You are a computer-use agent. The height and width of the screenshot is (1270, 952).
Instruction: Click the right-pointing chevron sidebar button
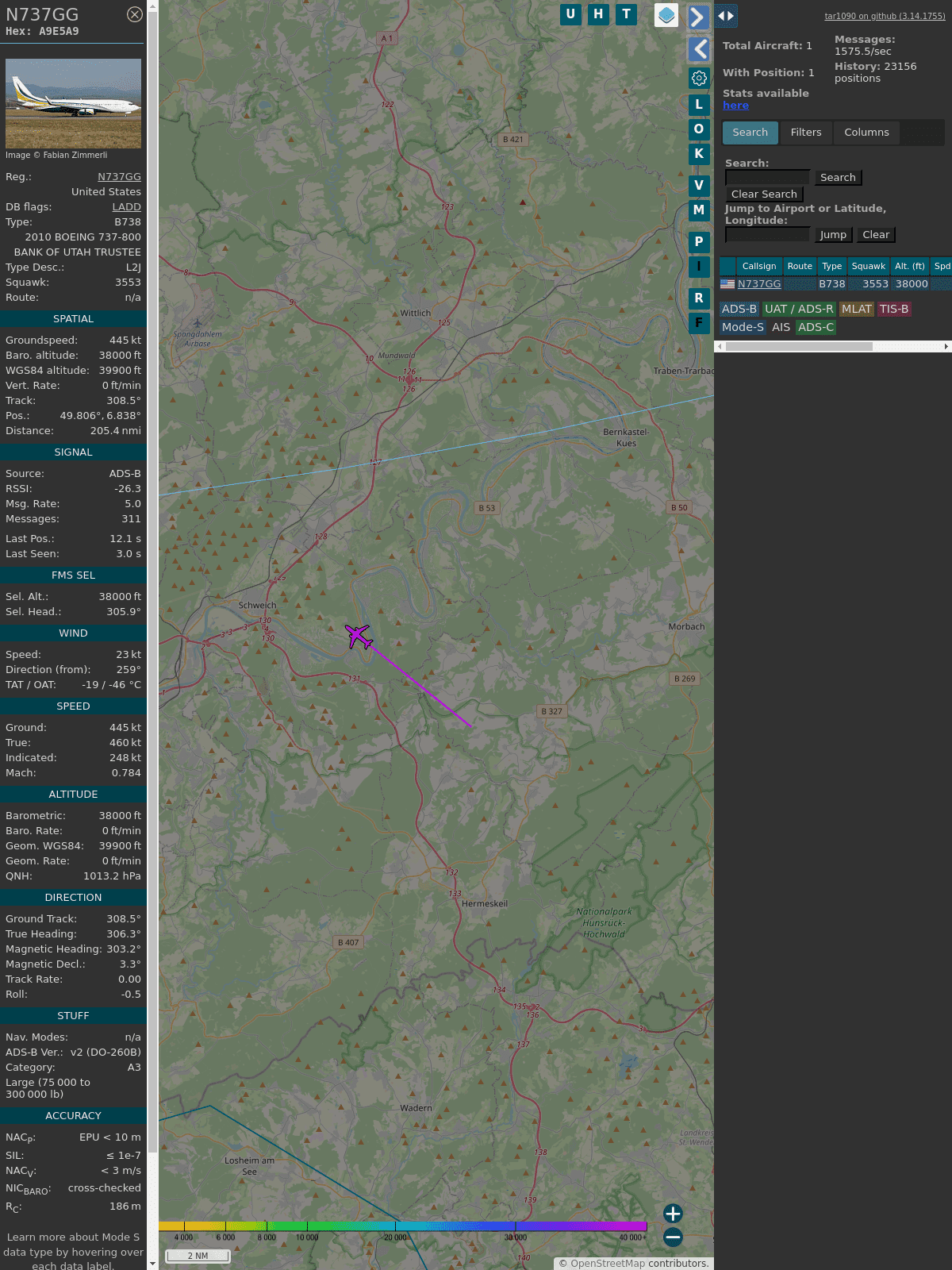[x=698, y=17]
